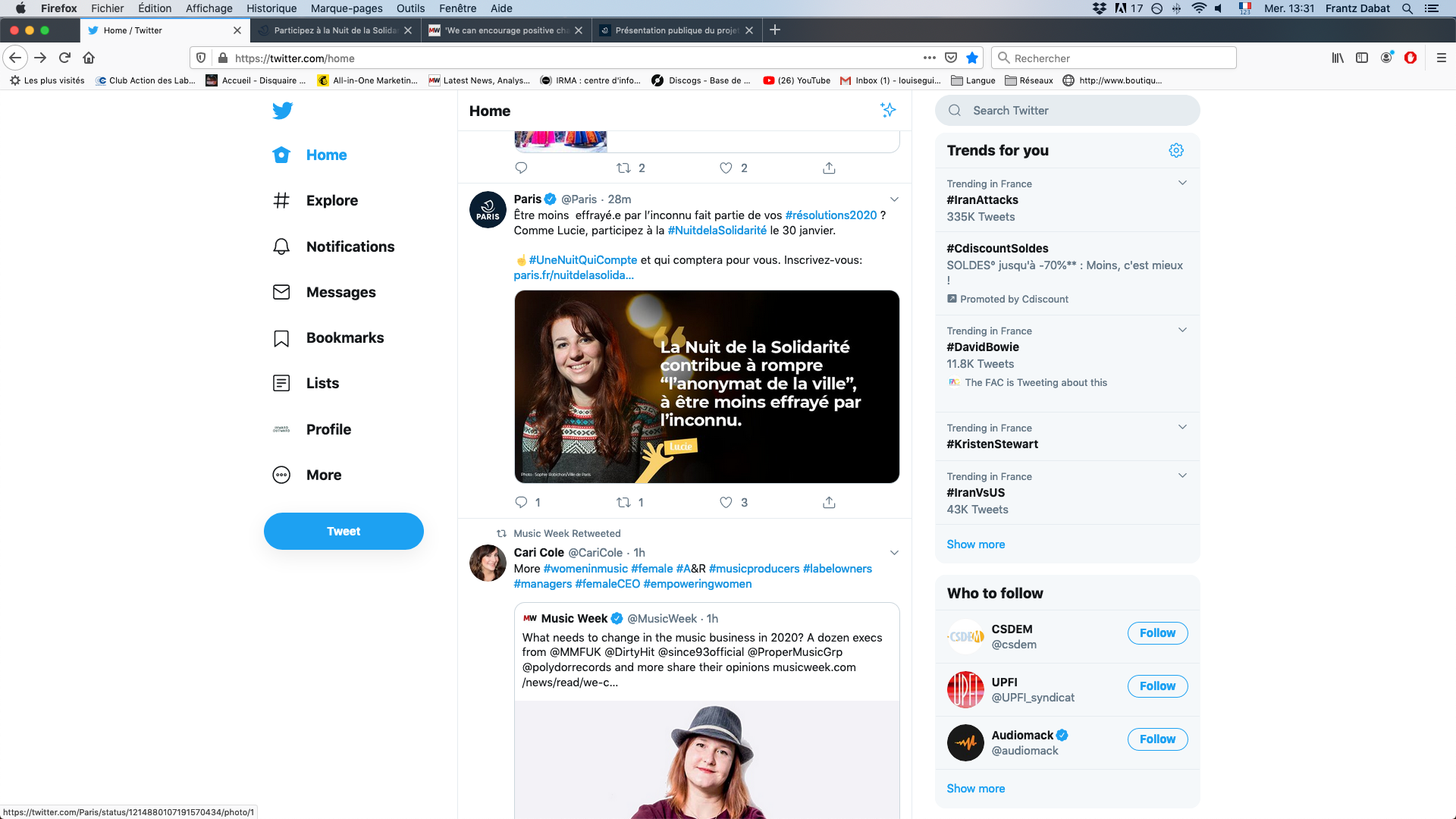Open a new browser tab

point(775,30)
